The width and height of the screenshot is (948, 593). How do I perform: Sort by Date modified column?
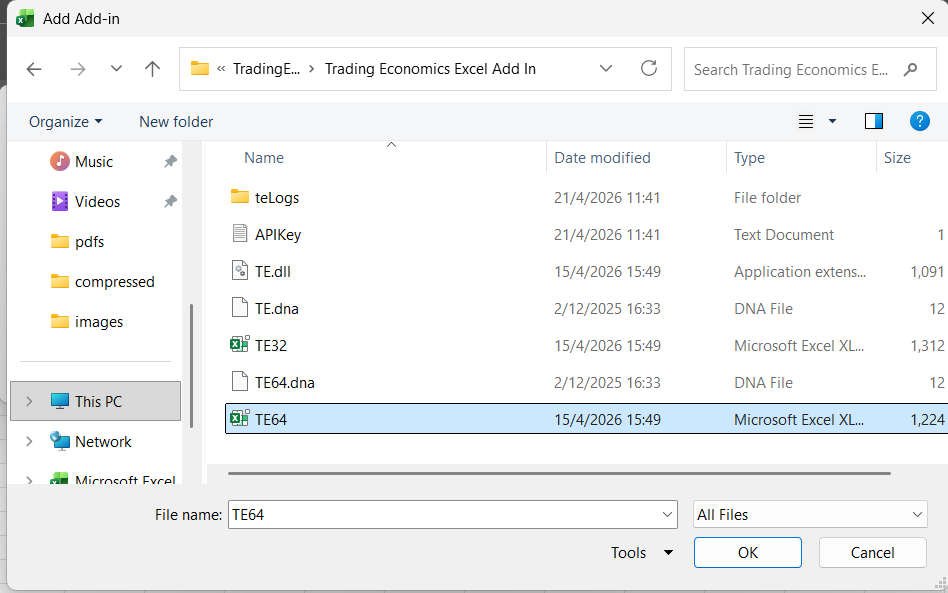602,158
